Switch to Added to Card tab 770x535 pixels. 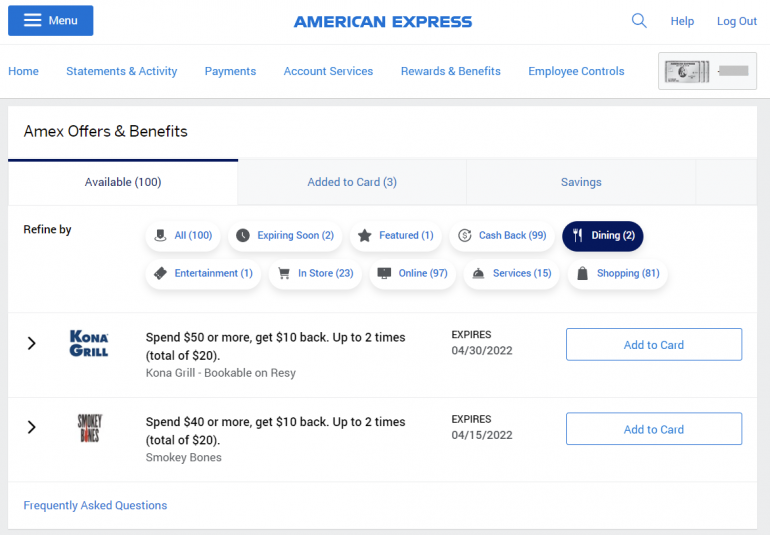(x=352, y=182)
